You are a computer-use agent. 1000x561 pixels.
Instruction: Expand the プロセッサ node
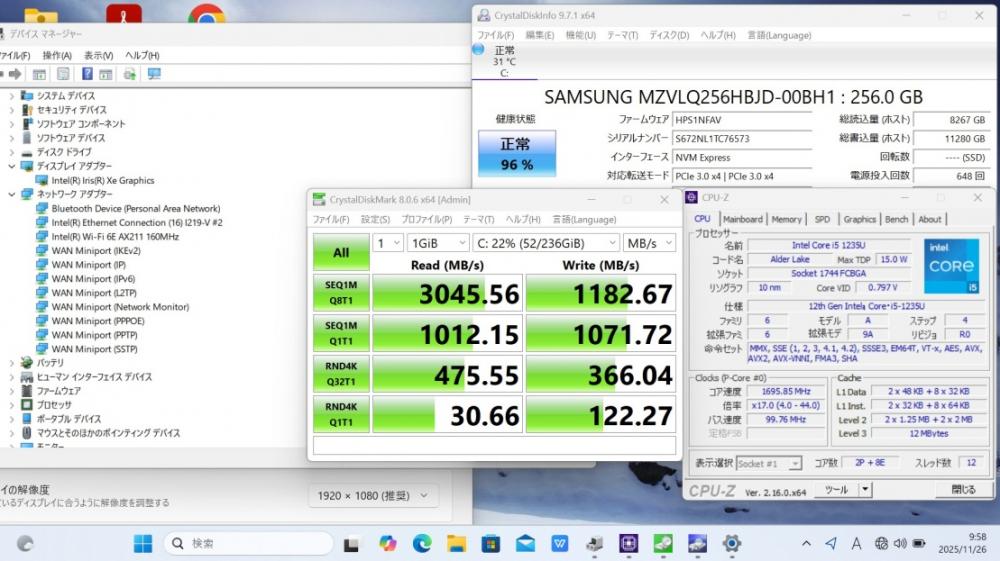click(11, 405)
